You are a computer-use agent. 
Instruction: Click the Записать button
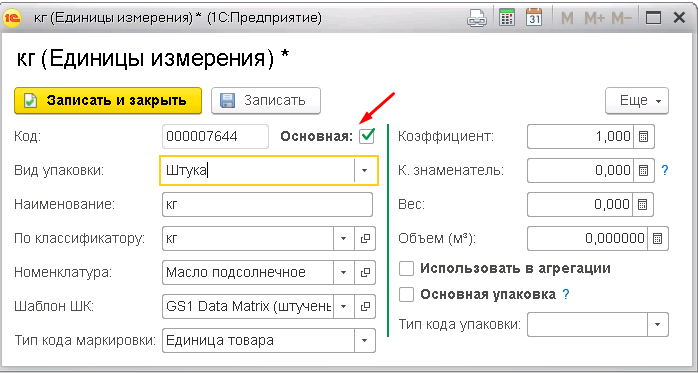266,100
